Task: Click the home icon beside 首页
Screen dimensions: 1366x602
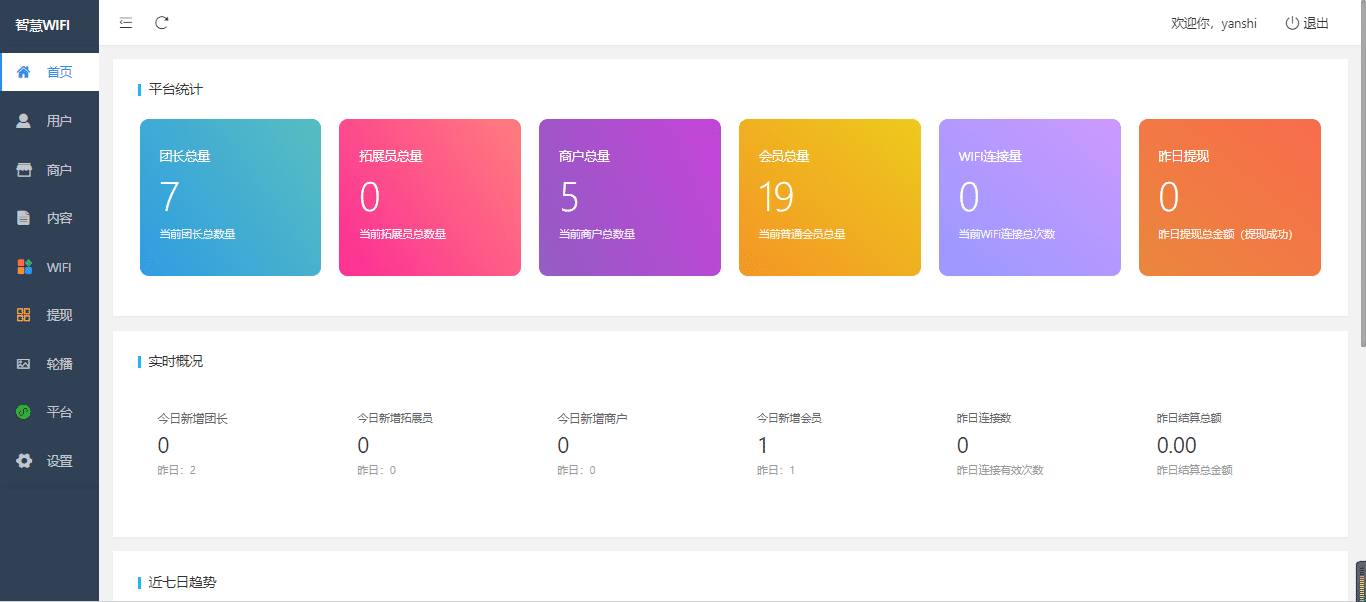Action: 24,72
